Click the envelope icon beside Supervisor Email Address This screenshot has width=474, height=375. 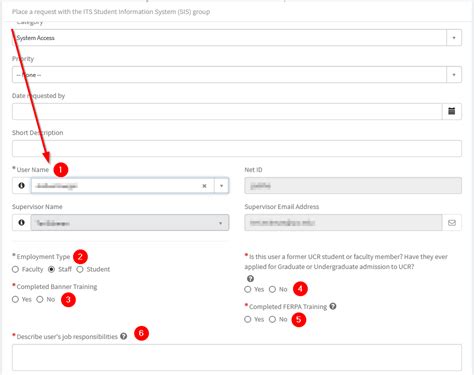pyautogui.click(x=452, y=223)
